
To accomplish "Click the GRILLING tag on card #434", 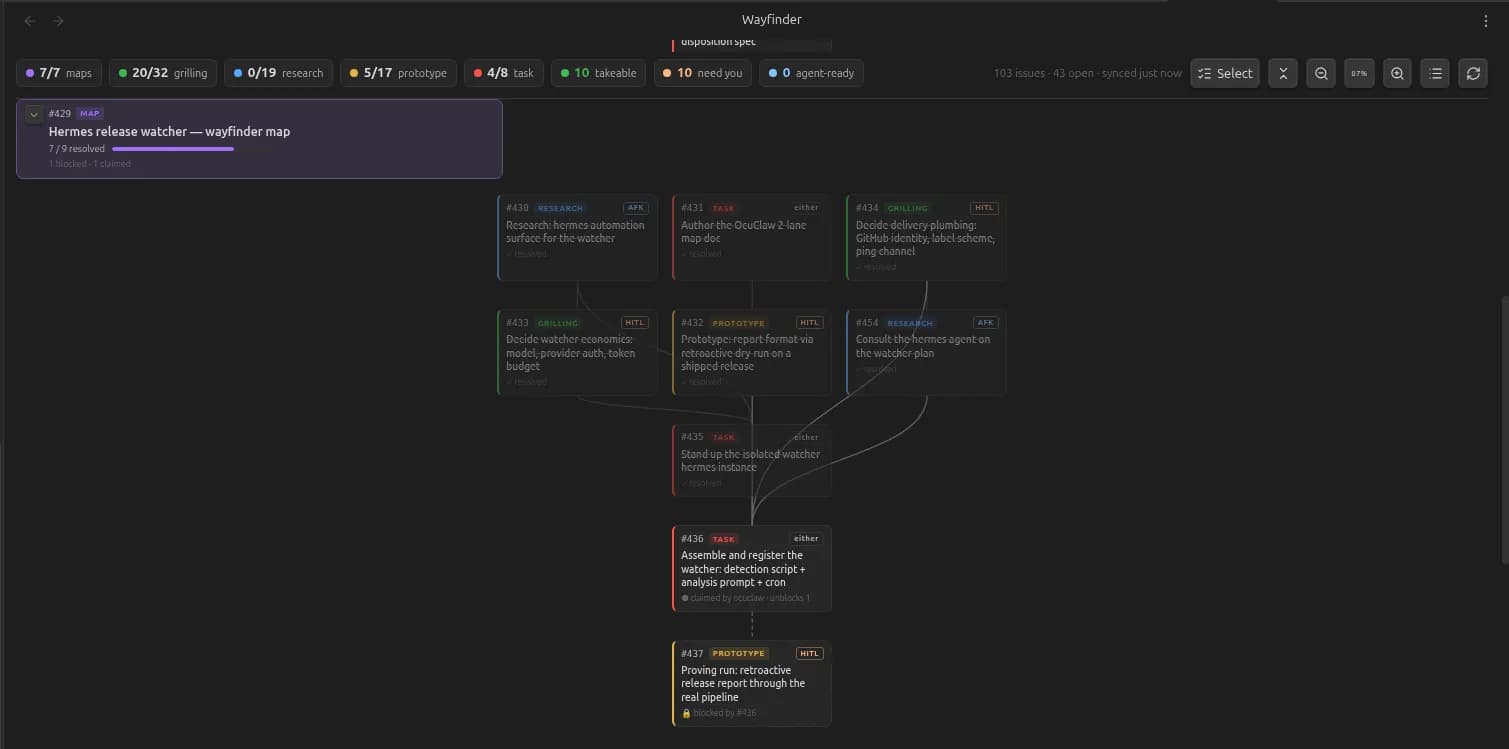I will click(x=907, y=208).
